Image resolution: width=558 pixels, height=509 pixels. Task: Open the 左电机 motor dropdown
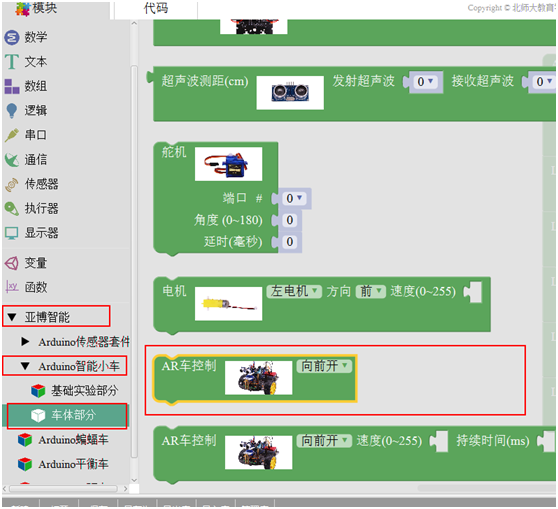294,291
